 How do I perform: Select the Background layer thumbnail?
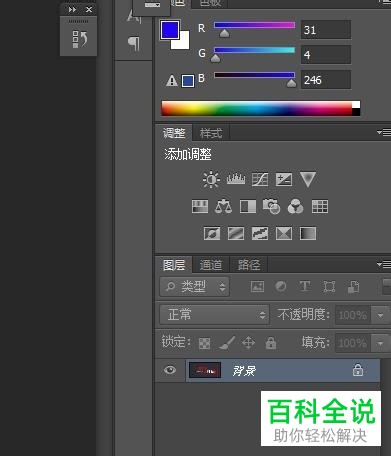coord(205,370)
